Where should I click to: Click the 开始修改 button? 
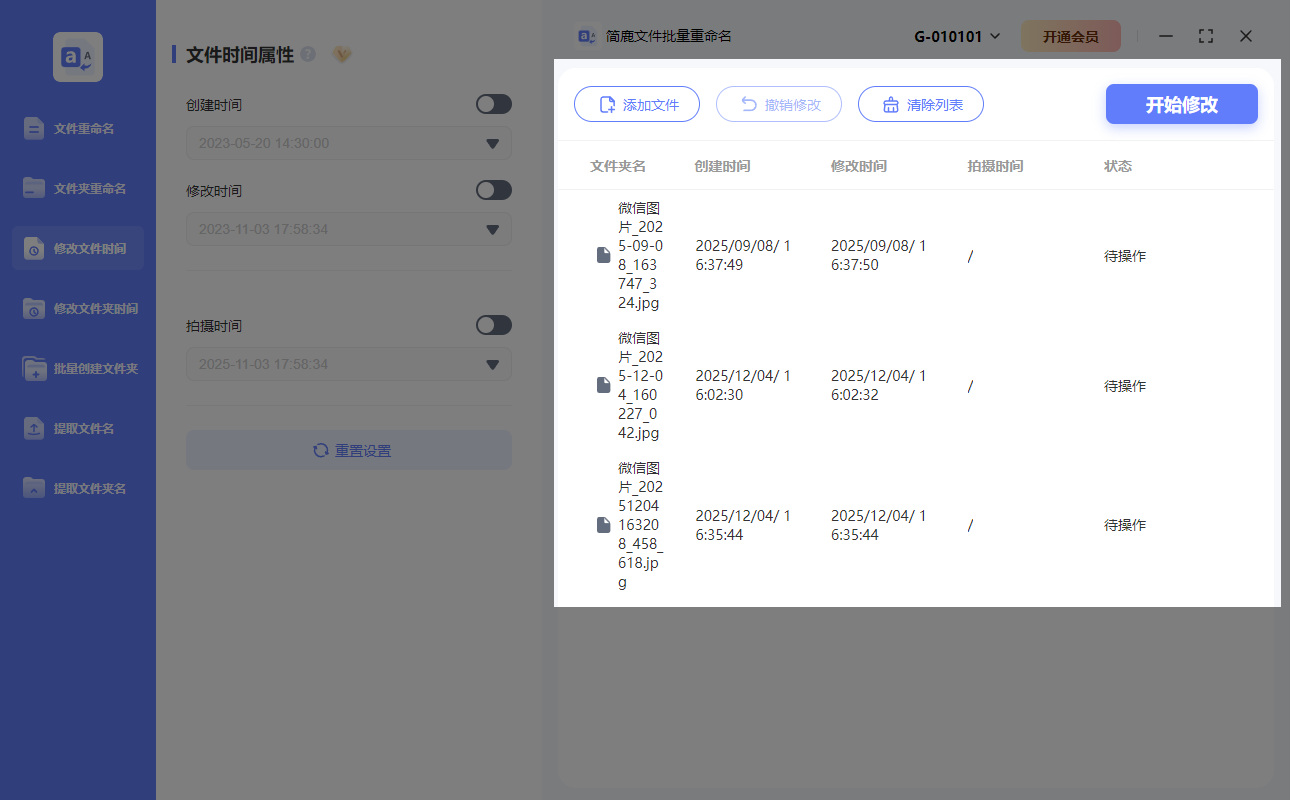coord(1181,104)
